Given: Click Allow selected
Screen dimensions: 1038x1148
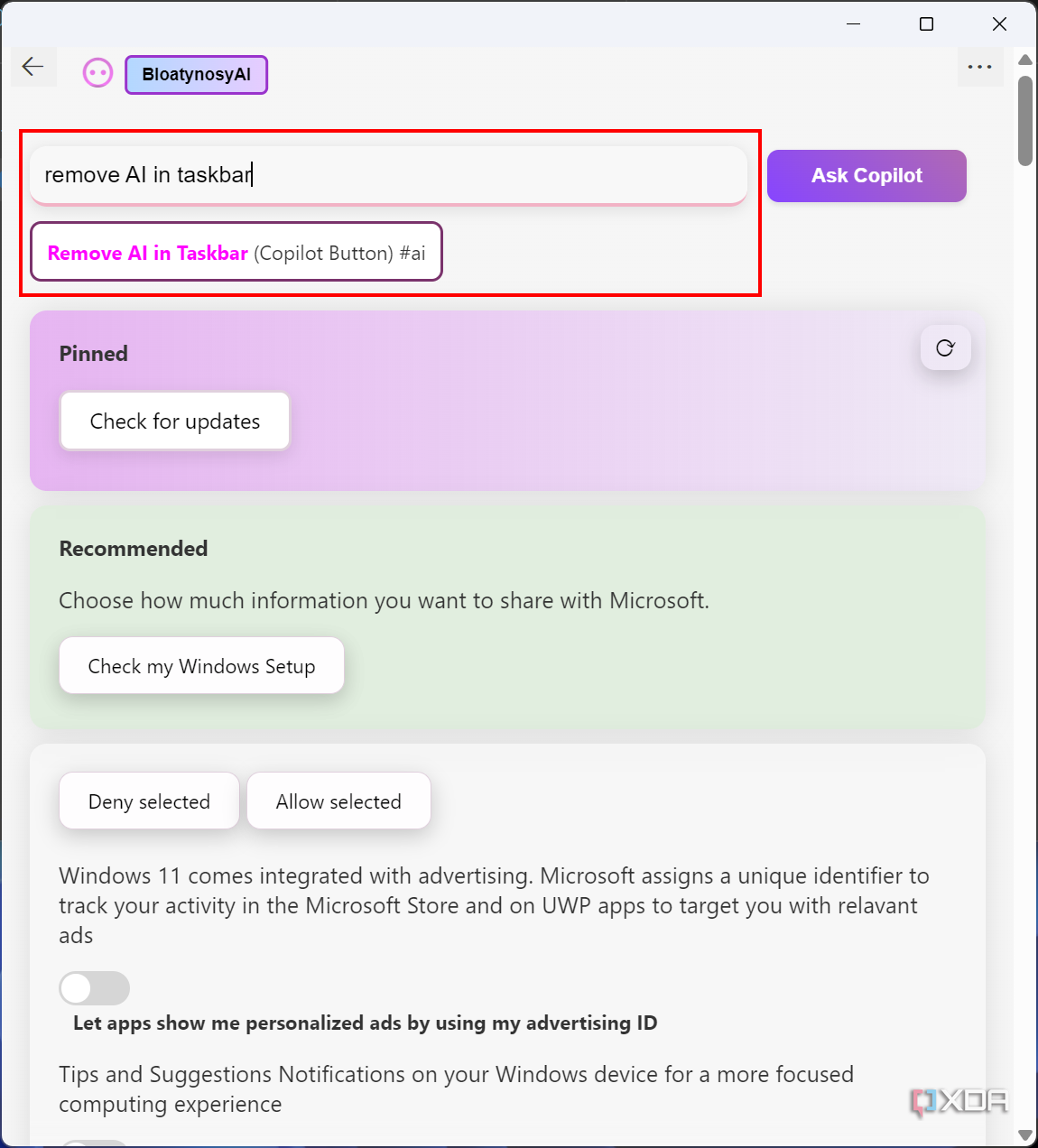Looking at the screenshot, I should click(x=338, y=801).
